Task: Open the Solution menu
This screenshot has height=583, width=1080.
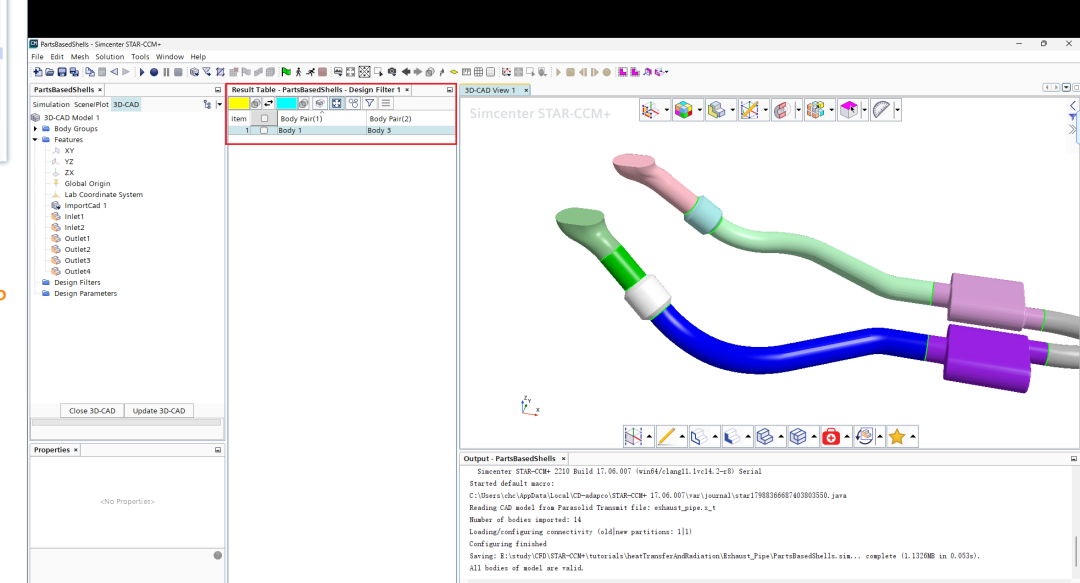Action: tap(110, 57)
